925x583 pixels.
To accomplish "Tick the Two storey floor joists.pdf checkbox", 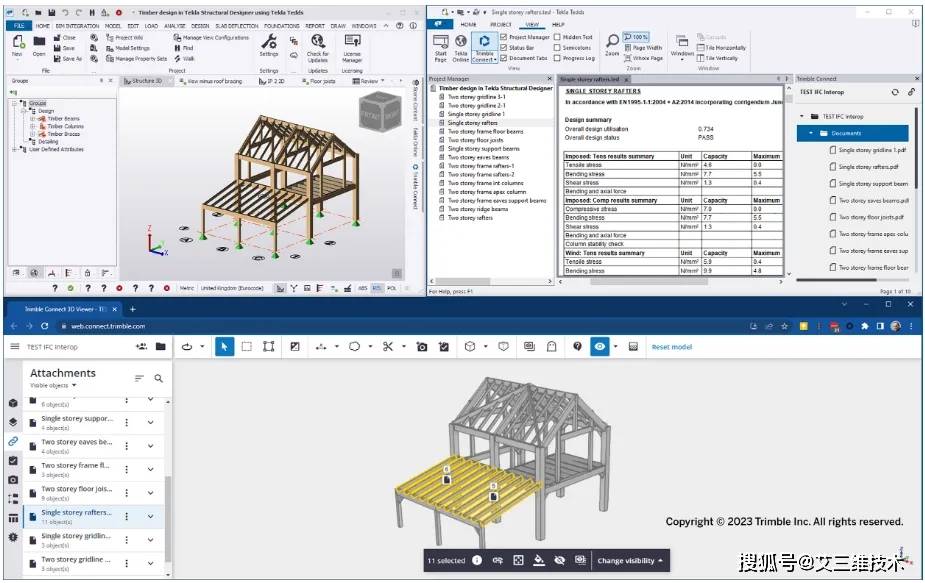I will [x=832, y=217].
